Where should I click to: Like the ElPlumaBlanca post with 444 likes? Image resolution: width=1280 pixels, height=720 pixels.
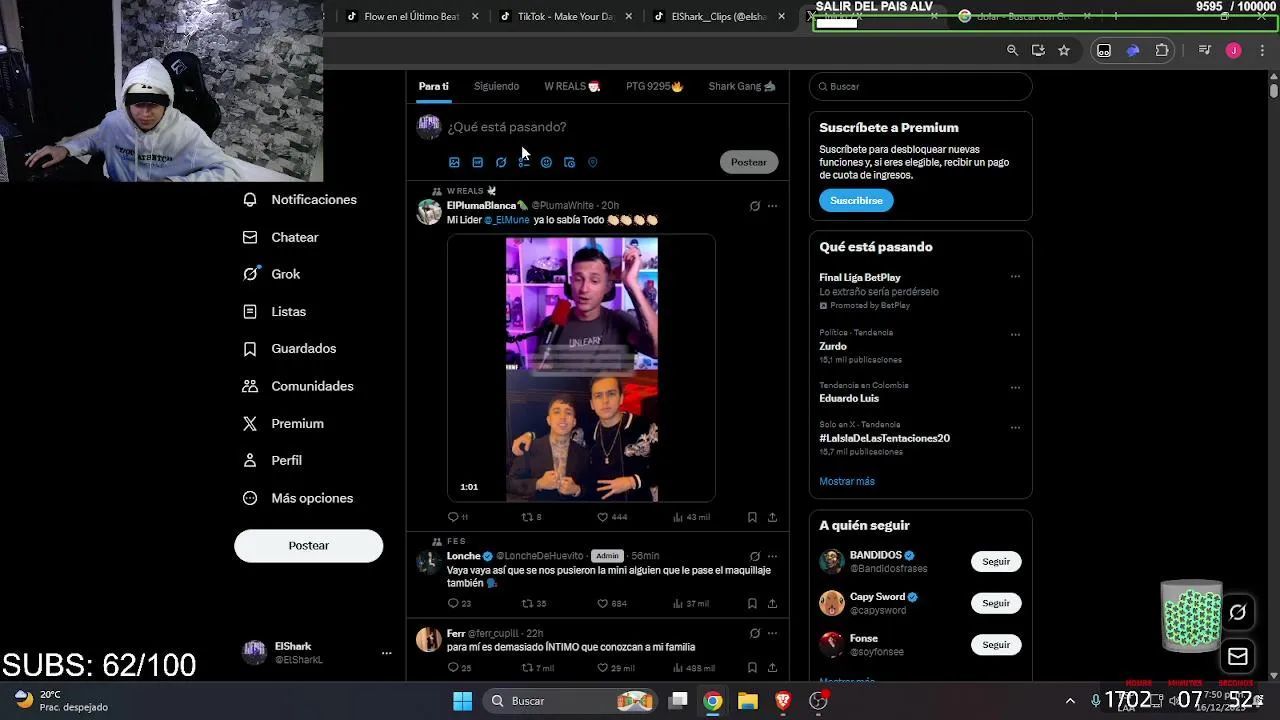coord(611,517)
